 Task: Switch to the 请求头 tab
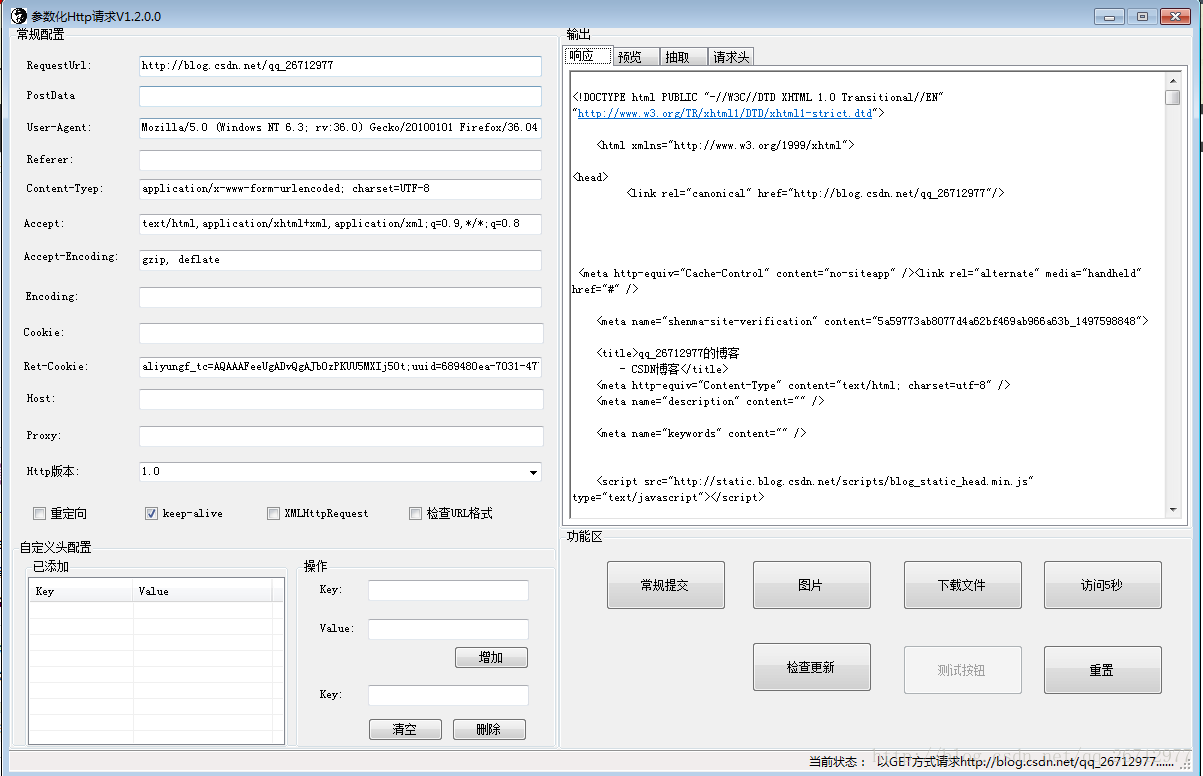732,57
